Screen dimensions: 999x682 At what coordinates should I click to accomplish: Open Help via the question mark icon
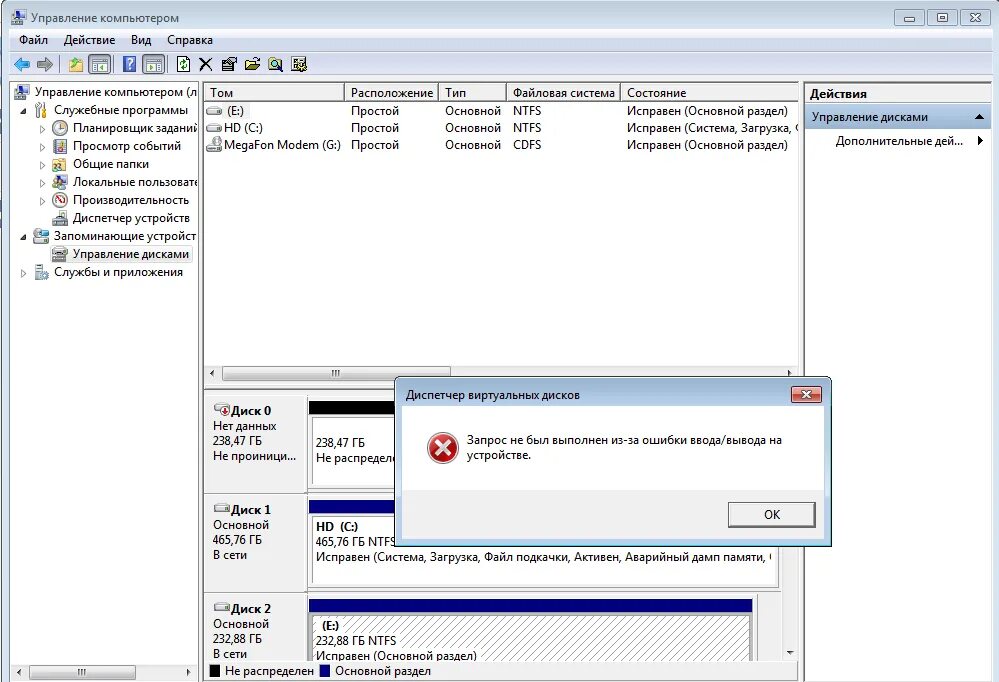(x=129, y=64)
